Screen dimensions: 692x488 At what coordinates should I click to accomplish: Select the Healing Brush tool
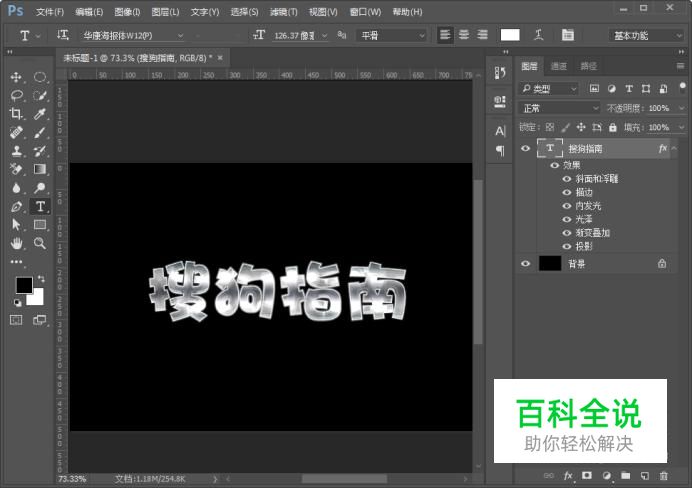[x=16, y=132]
